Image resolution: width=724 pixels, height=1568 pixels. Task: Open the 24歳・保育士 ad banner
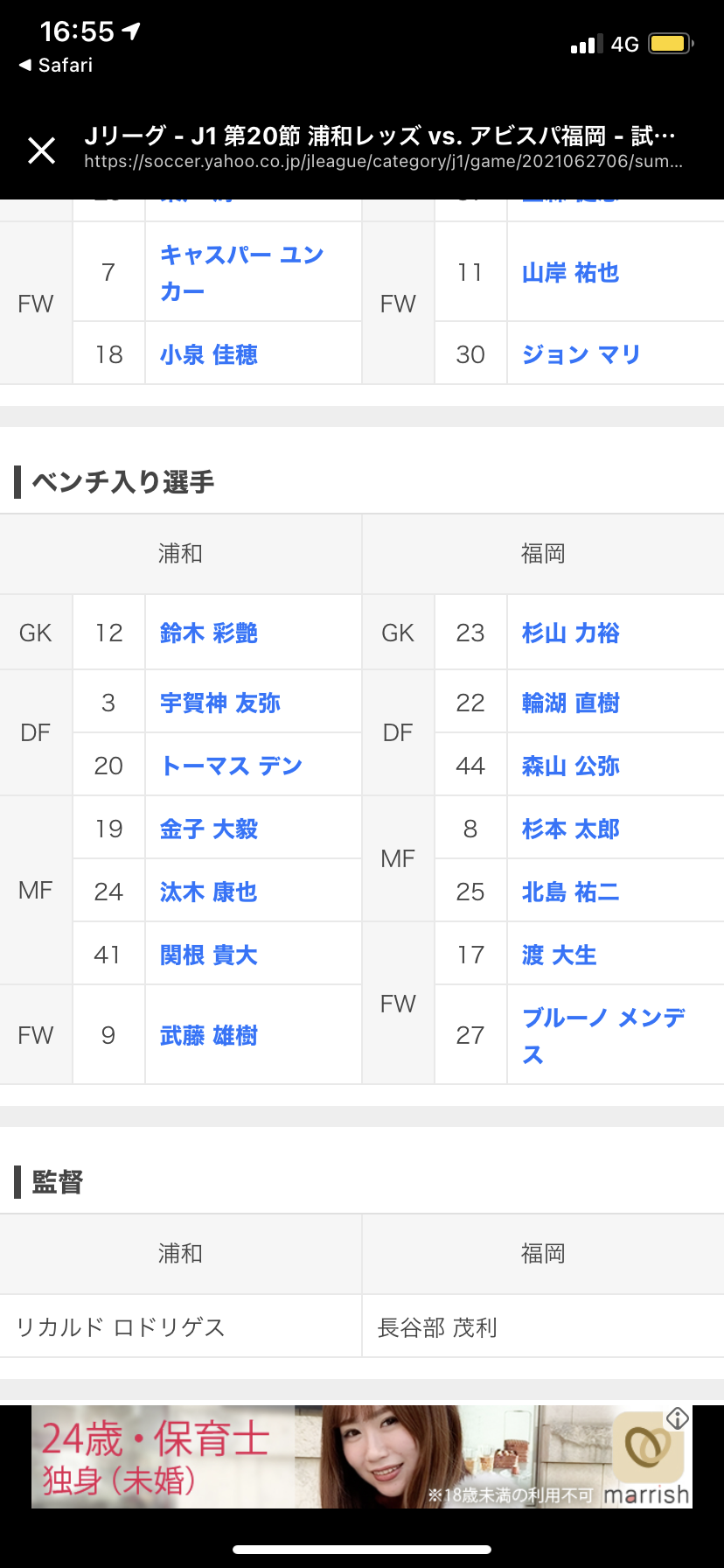click(x=362, y=1457)
